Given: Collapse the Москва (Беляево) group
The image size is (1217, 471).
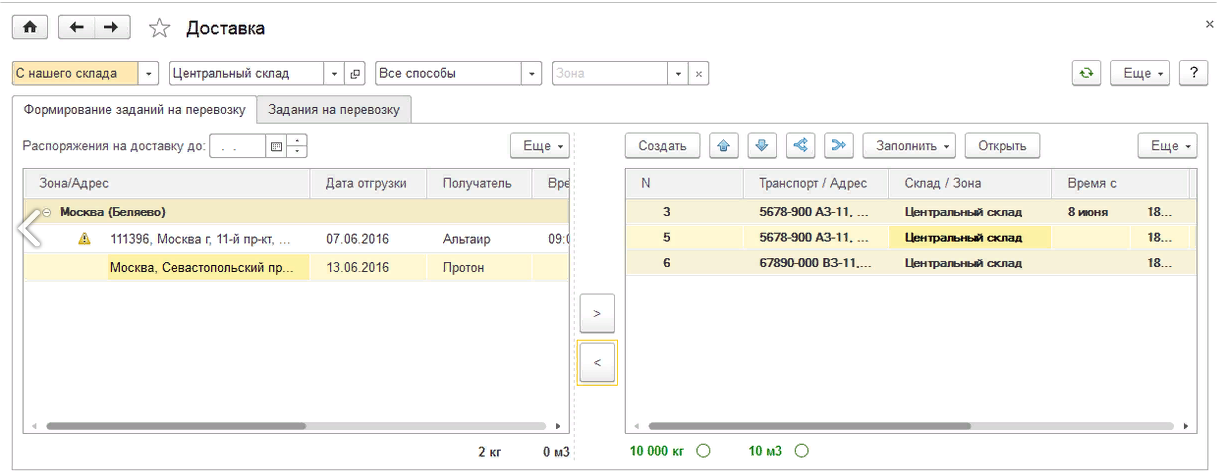Looking at the screenshot, I should [x=46, y=212].
